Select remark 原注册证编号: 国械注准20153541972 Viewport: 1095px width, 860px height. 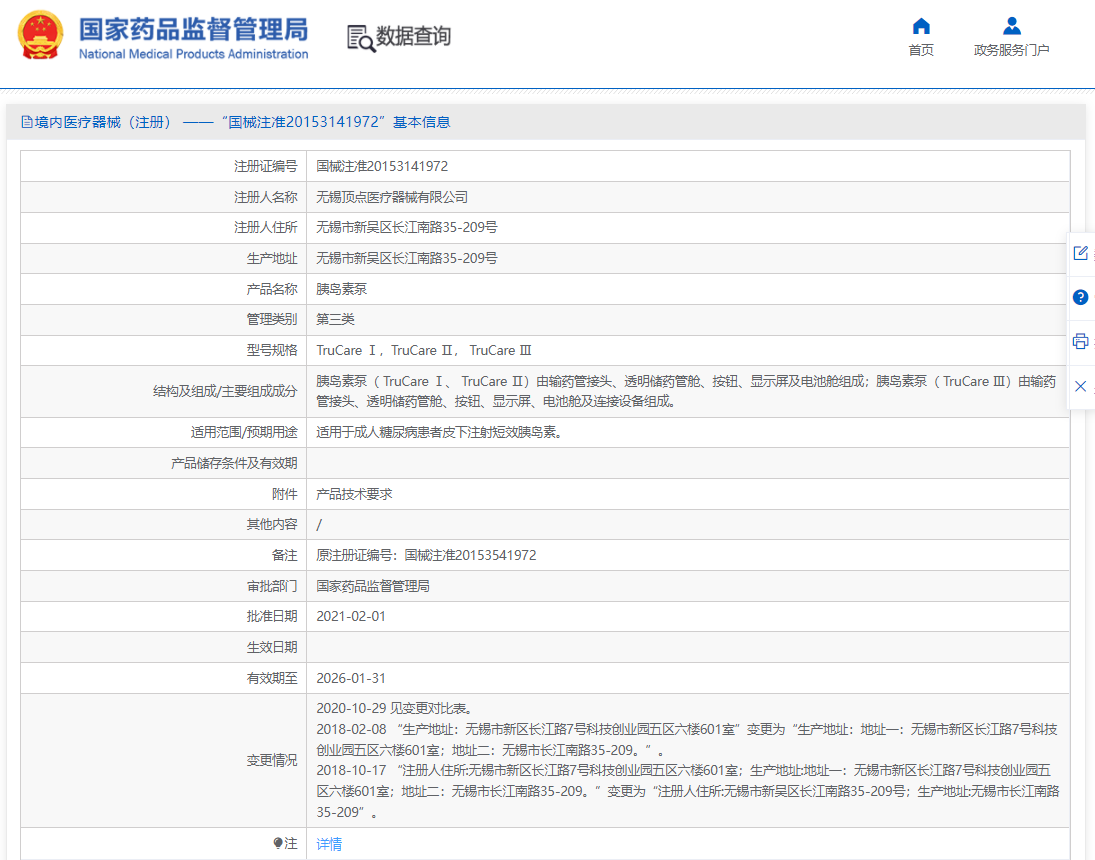click(426, 555)
